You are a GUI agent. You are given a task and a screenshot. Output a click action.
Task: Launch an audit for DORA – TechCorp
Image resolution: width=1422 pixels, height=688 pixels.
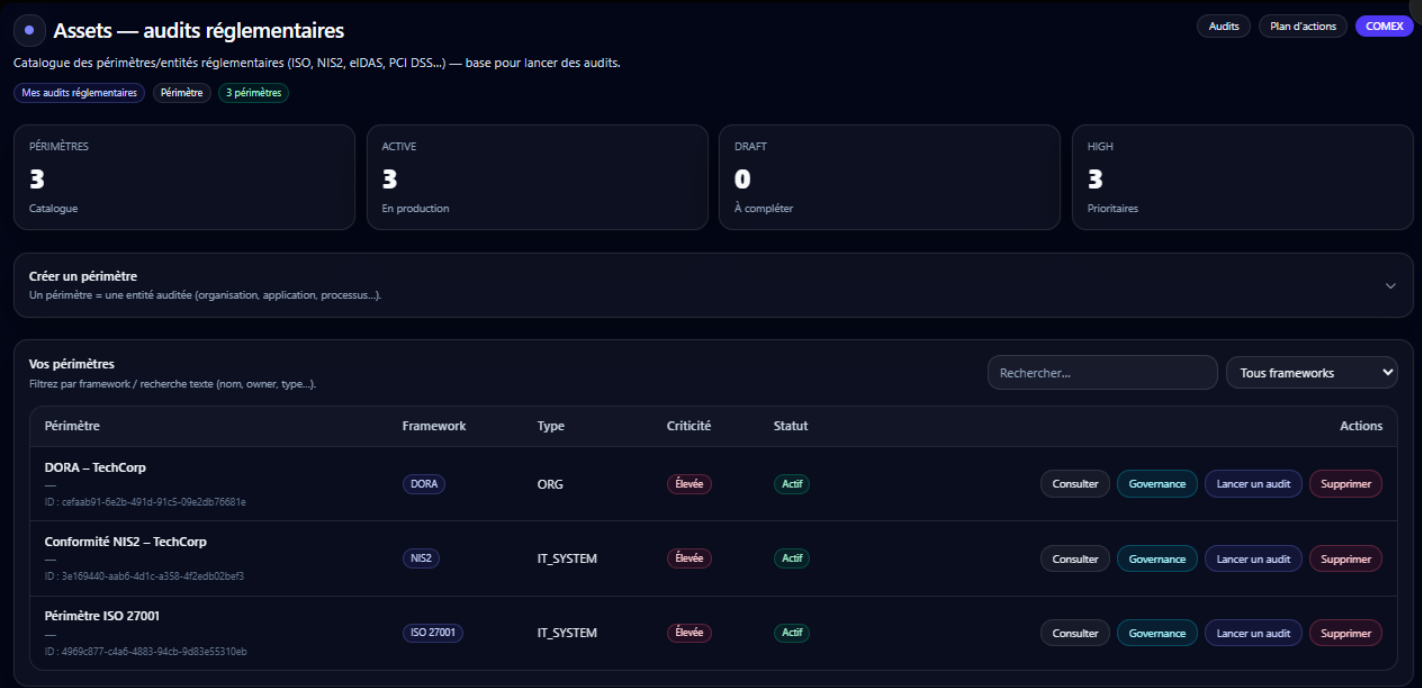1253,484
